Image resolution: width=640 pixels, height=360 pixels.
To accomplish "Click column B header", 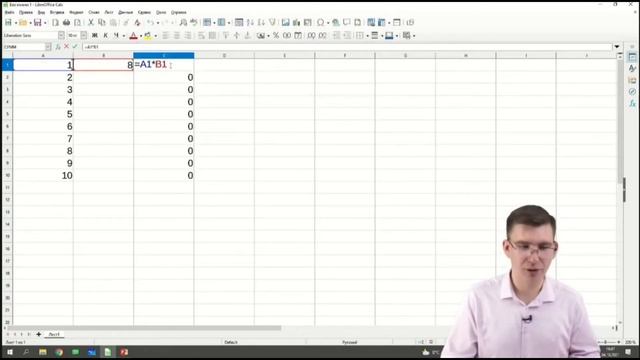I will 103,55.
